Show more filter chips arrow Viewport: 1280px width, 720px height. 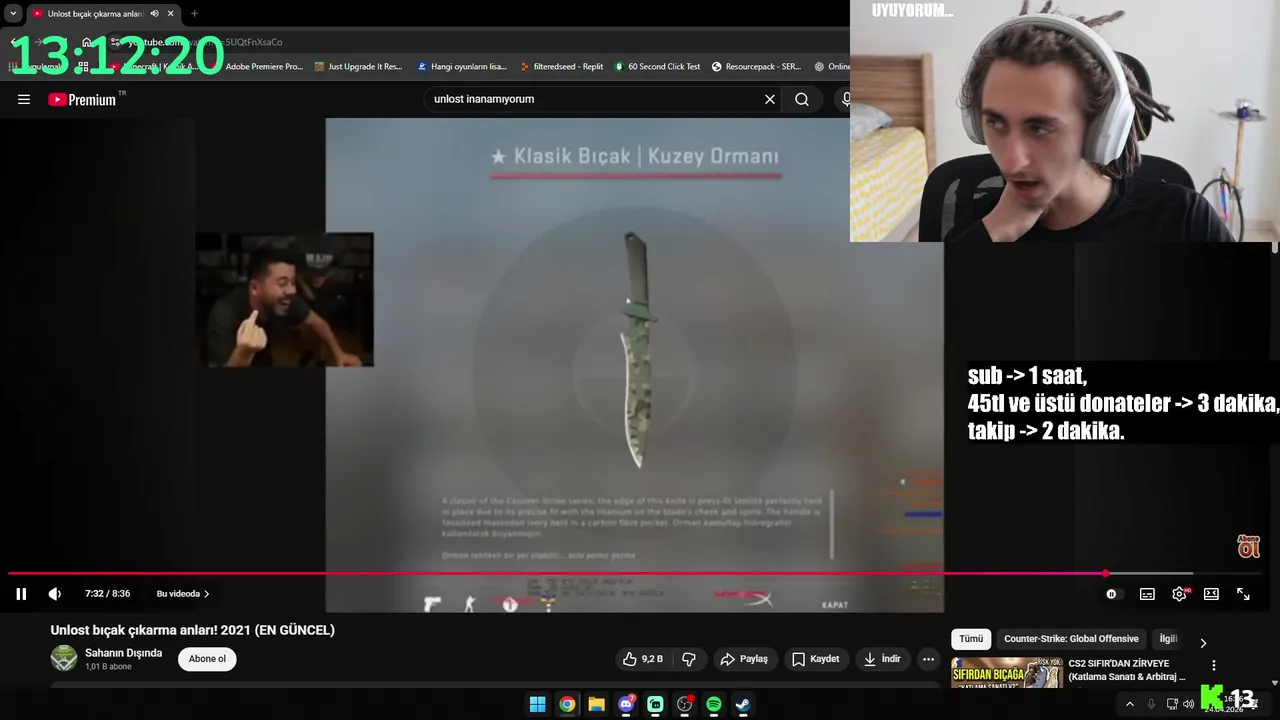click(1203, 642)
